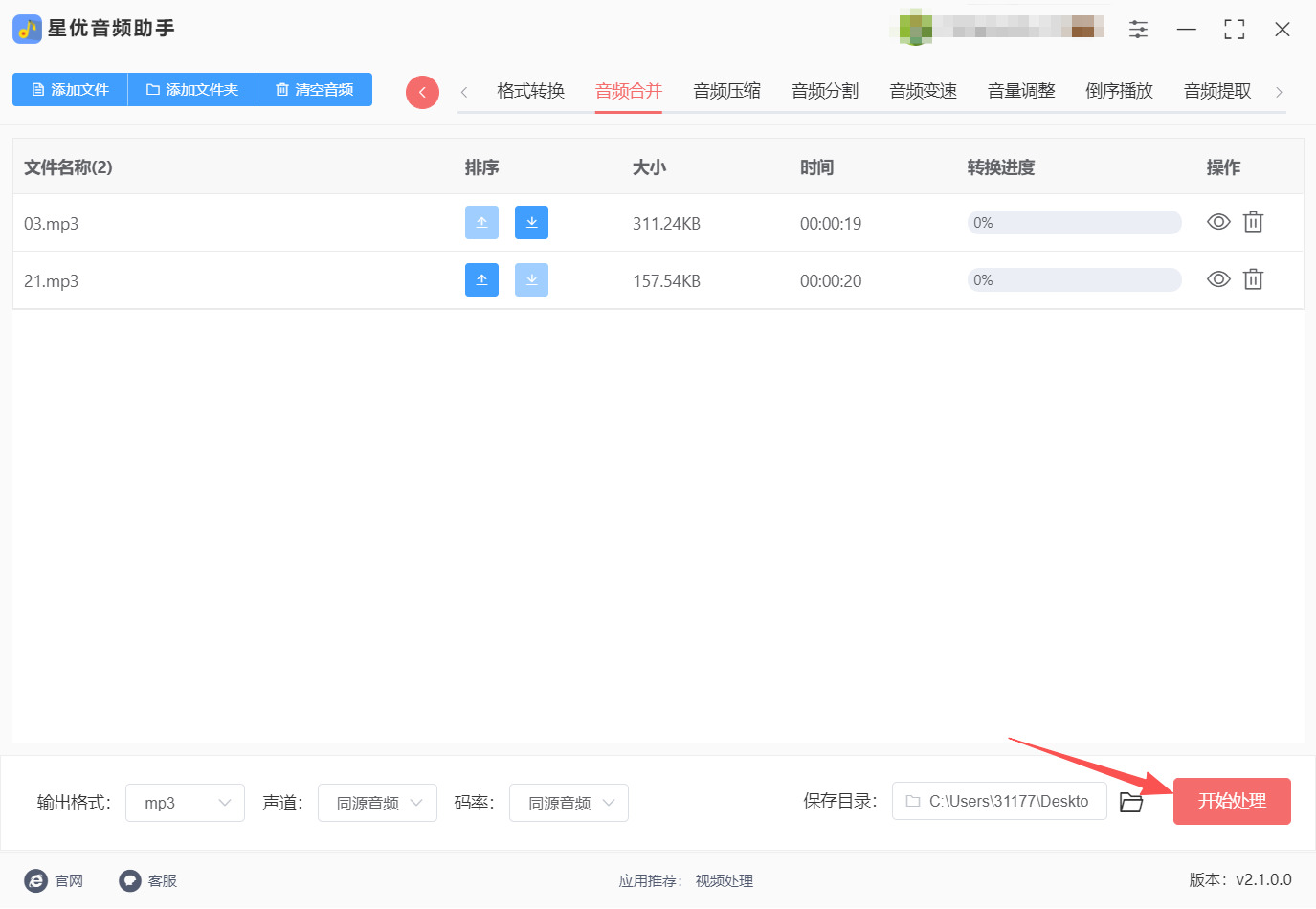This screenshot has width=1316, height=909.
Task: Click the 00:00:19 duration value
Action: (831, 224)
